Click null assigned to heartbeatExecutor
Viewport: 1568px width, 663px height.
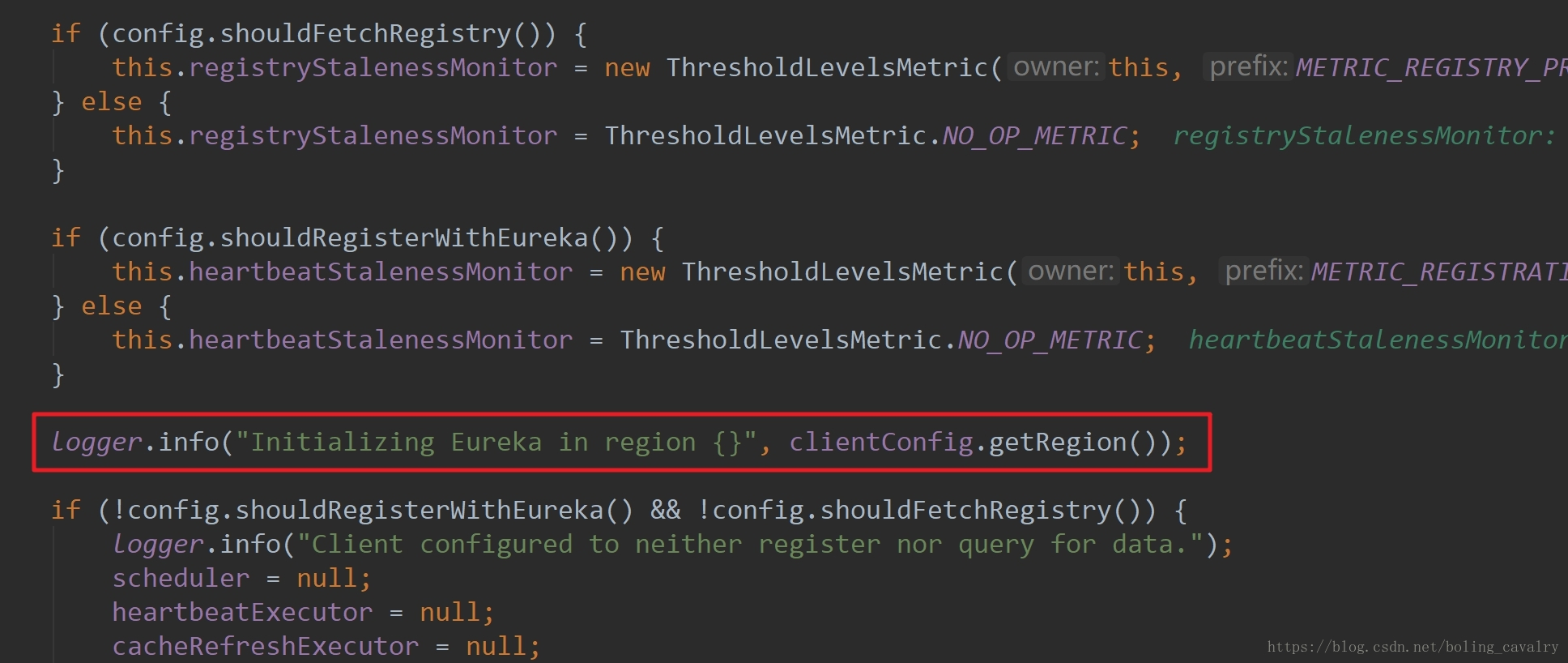coord(450,612)
